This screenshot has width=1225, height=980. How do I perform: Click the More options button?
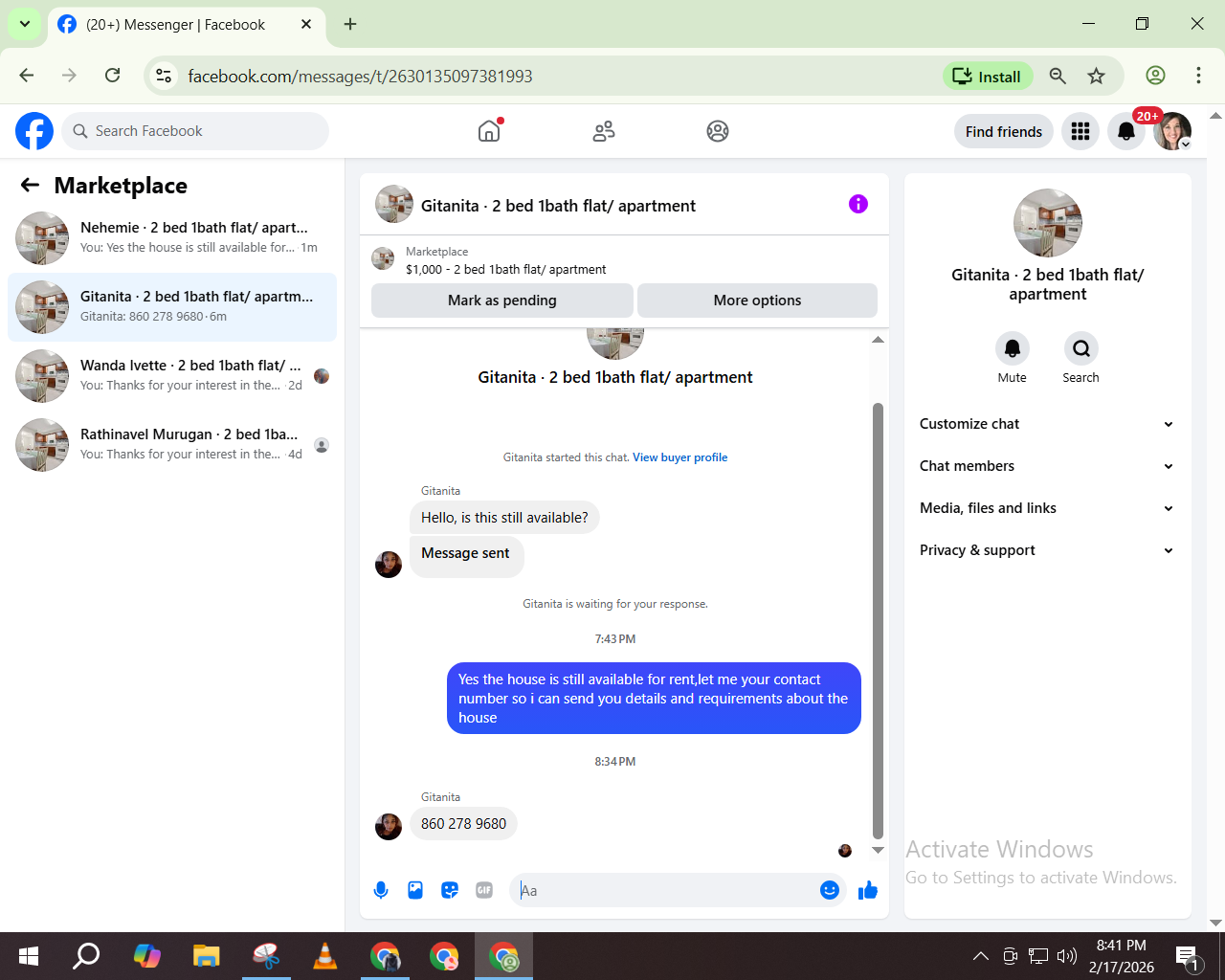757,300
